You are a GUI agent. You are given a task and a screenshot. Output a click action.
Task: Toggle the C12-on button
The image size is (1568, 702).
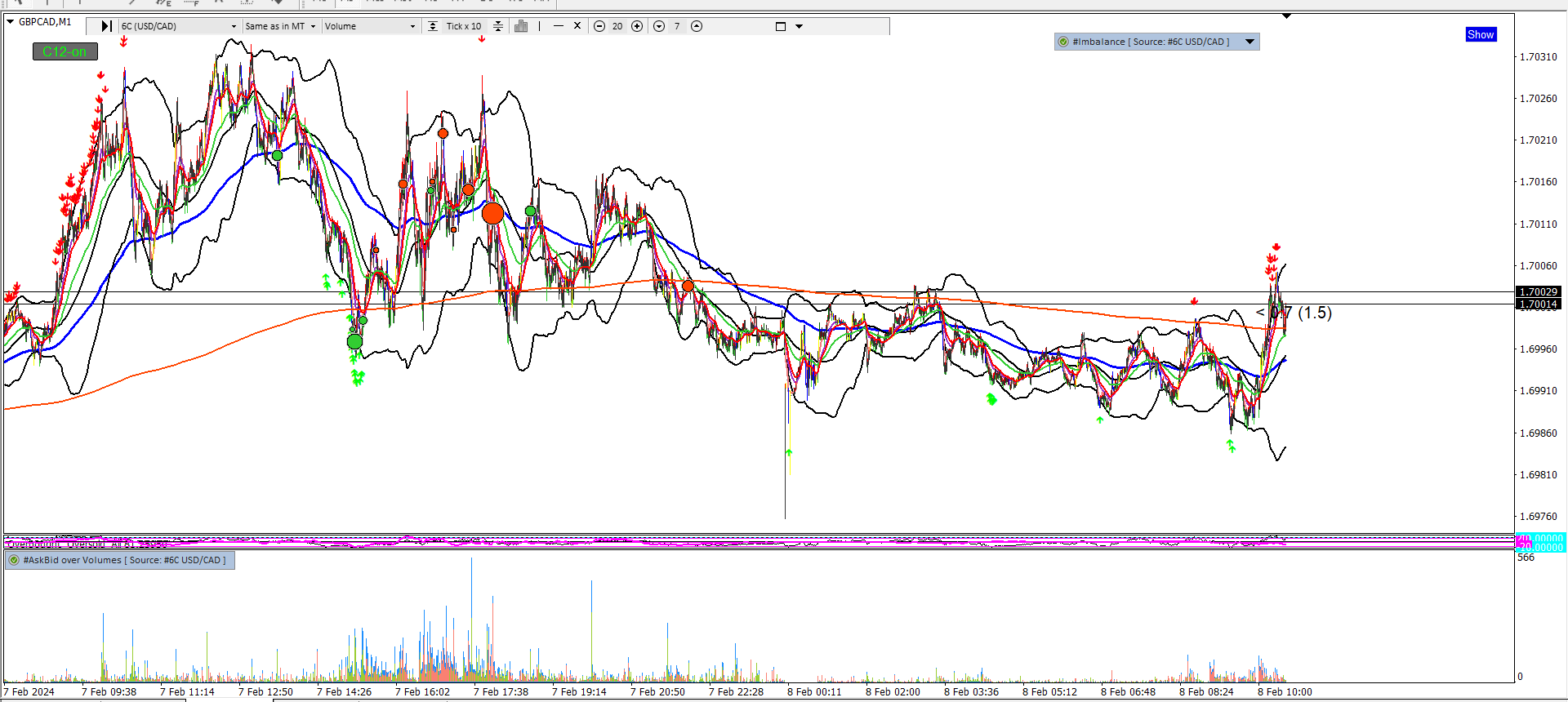[65, 51]
